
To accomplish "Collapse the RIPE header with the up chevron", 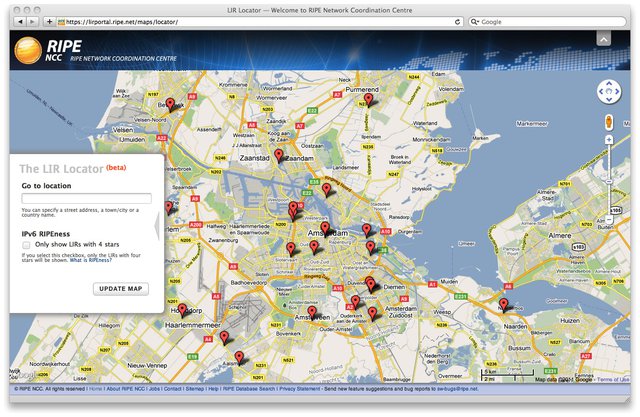I will coord(604,39).
